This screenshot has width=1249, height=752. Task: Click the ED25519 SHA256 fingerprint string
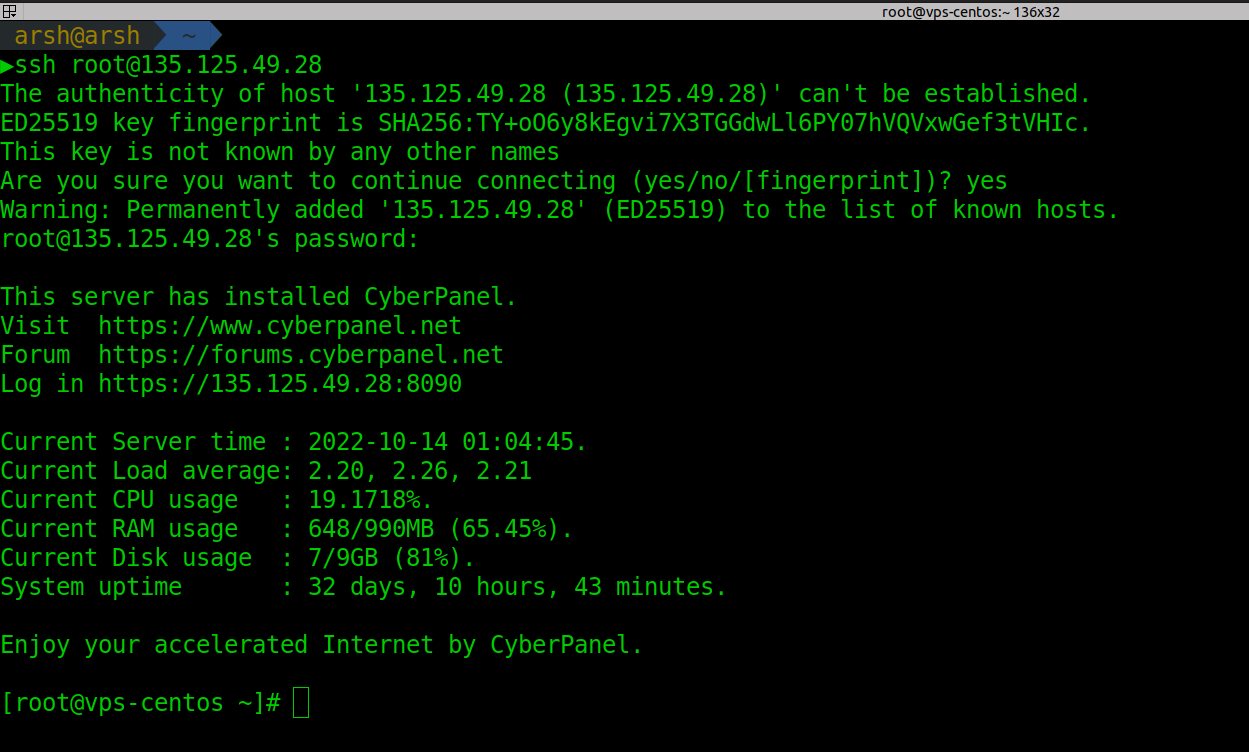point(734,124)
